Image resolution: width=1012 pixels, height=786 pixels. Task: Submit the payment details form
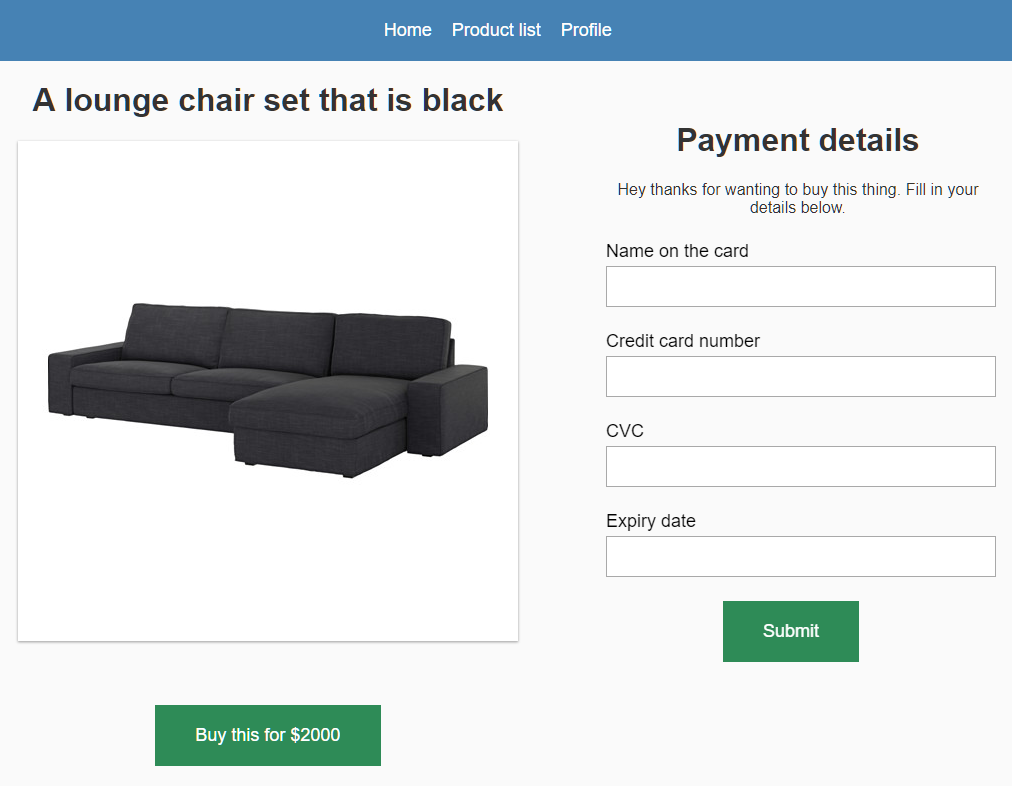point(790,631)
